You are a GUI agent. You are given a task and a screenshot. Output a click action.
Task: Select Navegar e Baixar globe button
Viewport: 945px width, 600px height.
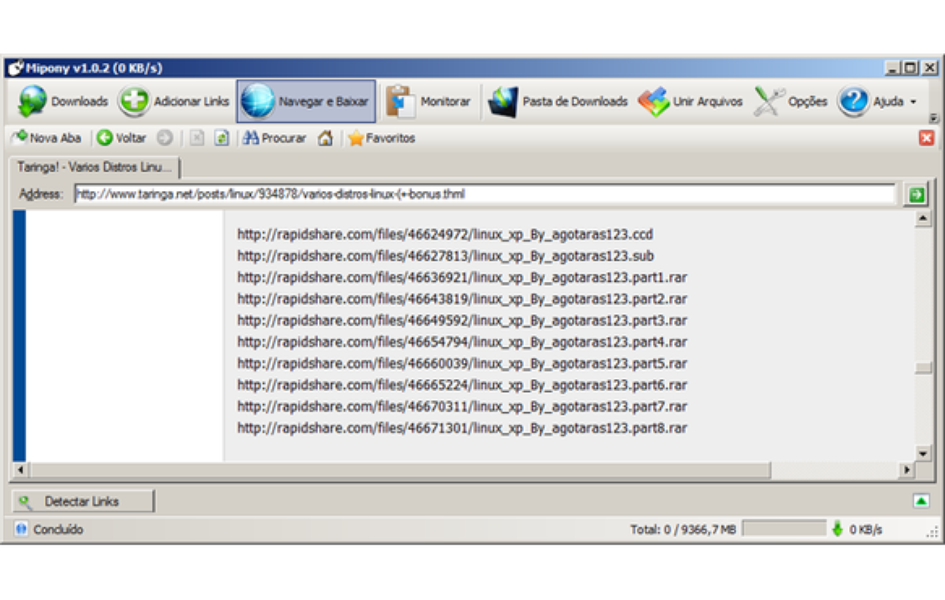[x=306, y=101]
